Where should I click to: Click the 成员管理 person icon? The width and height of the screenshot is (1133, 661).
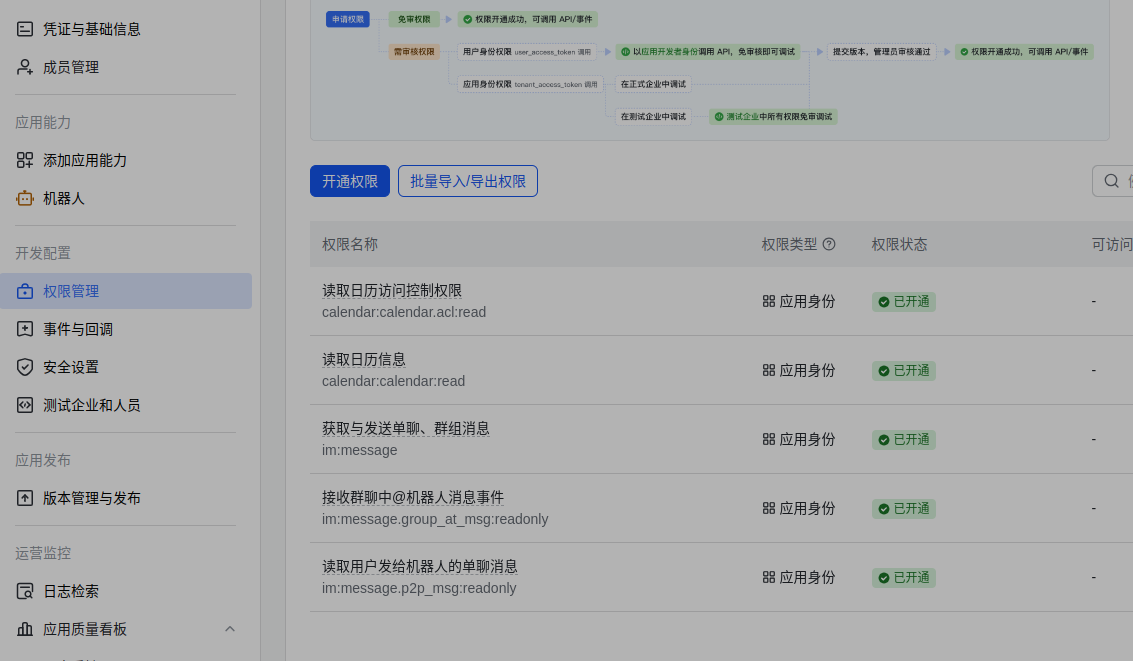25,67
